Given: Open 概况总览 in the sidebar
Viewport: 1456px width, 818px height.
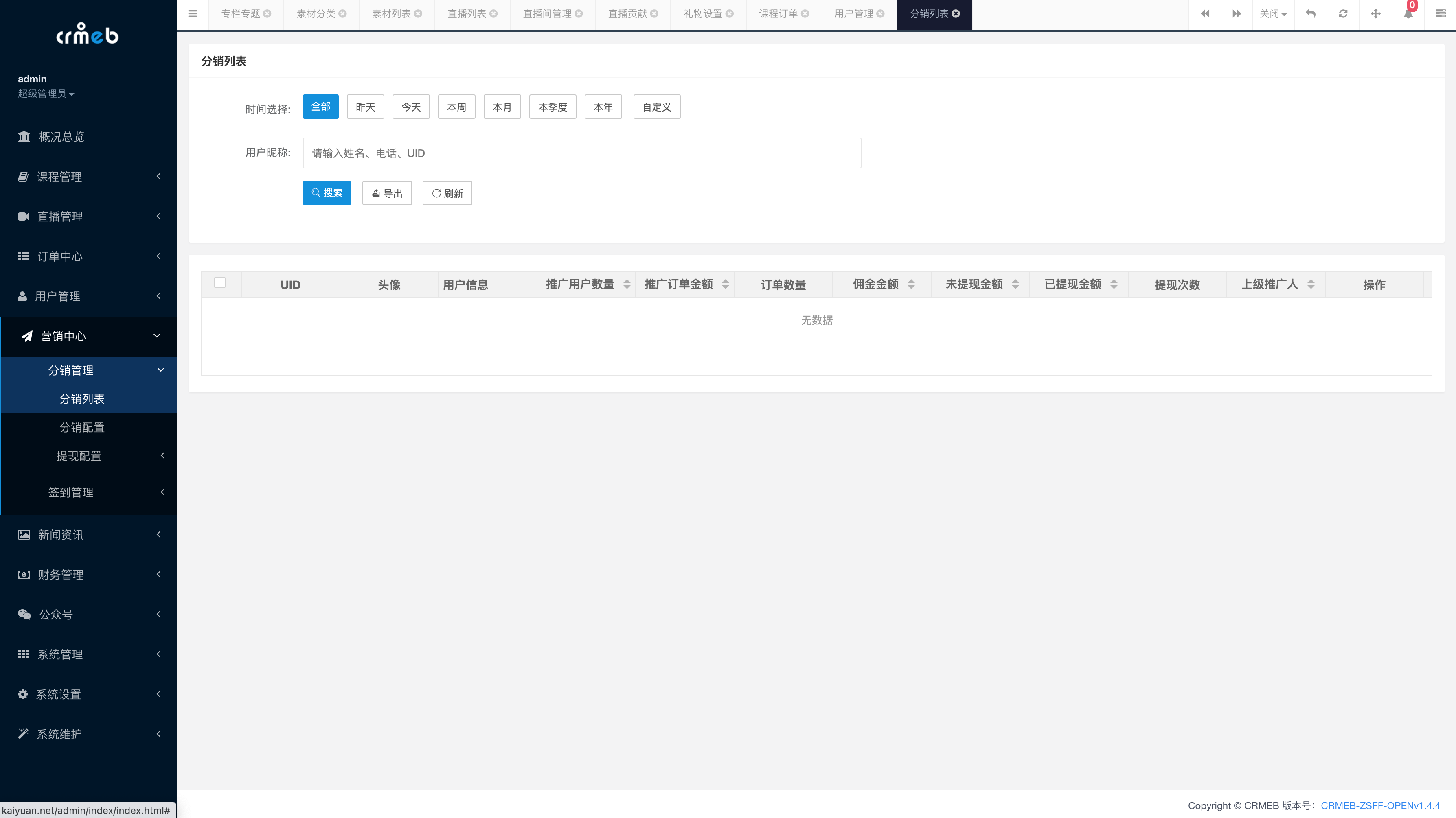Looking at the screenshot, I should click(x=88, y=137).
